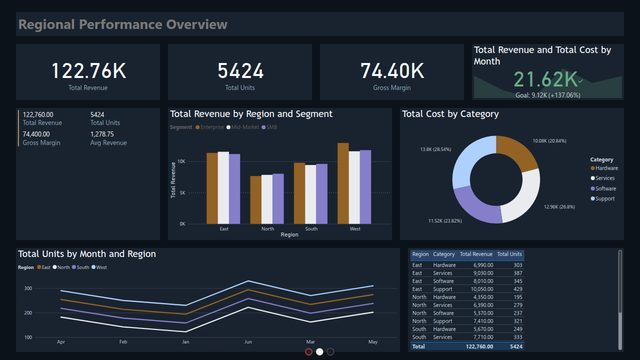Screen dimensions: 640x360
Task: Select Software in the Category legend
Action: [x=603, y=189]
